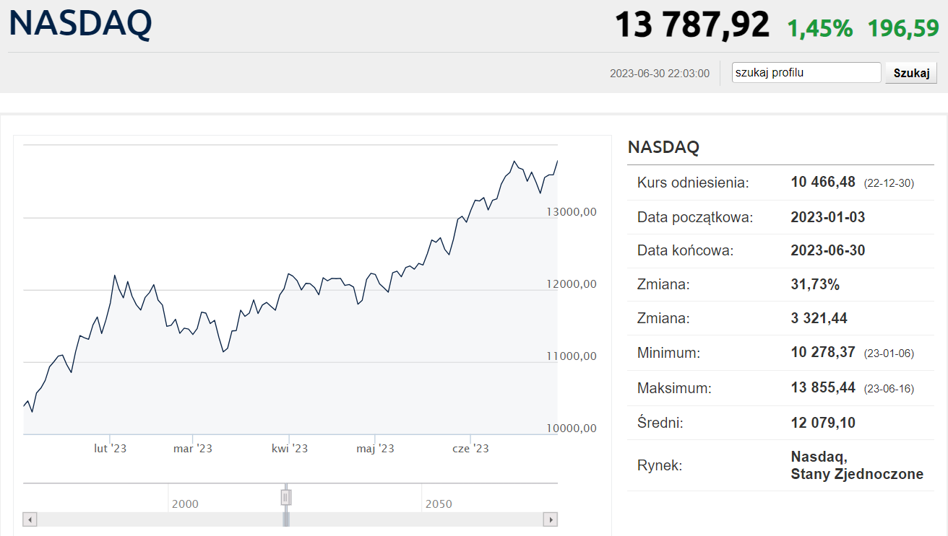948x536 pixels.
Task: Click the lut '23 axis label
Action: [x=110, y=448]
